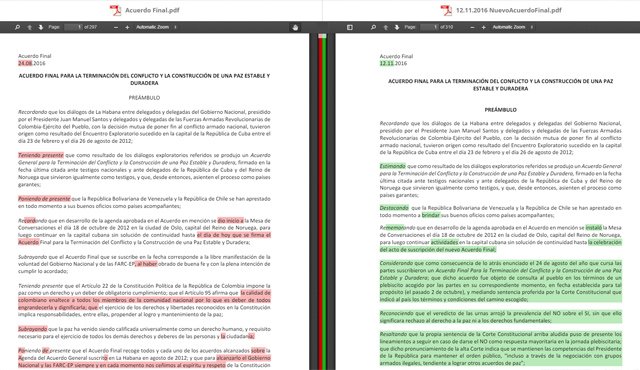Viewport: 640px width, 370px height.
Task: Zoom out the right PDF document
Action: tap(472, 27)
